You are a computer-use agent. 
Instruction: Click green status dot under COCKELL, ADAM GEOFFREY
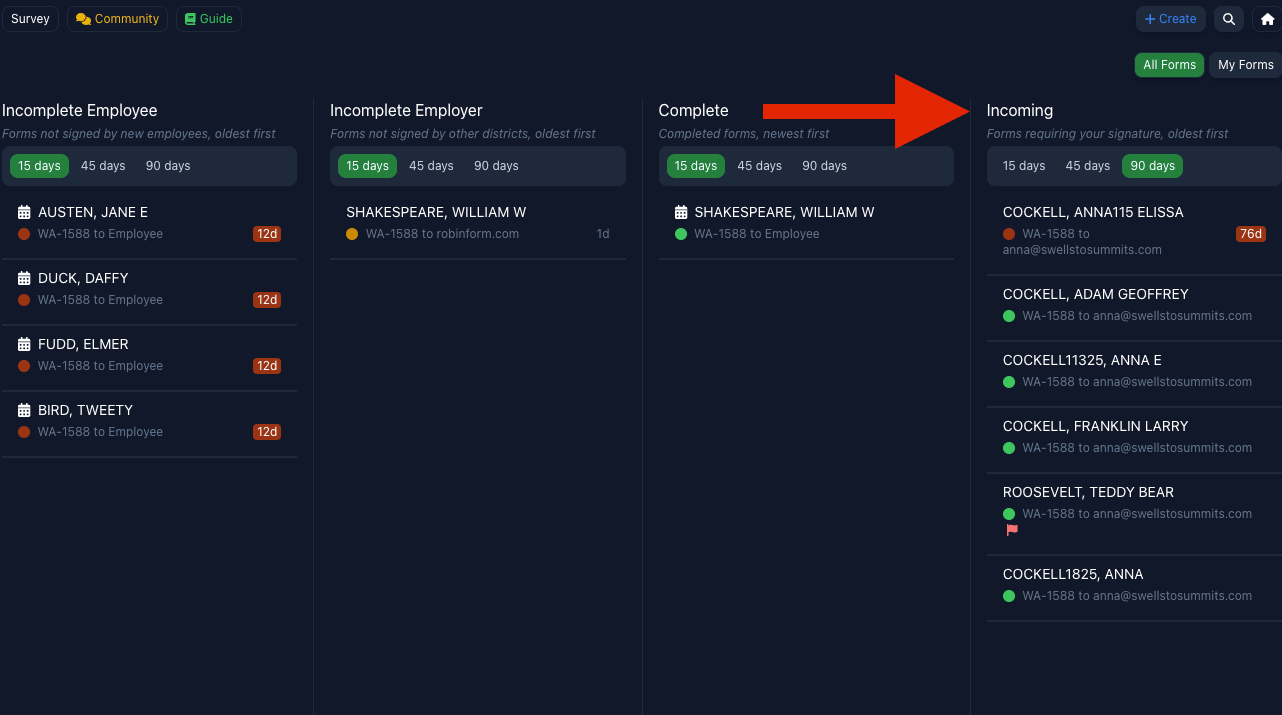1009,316
